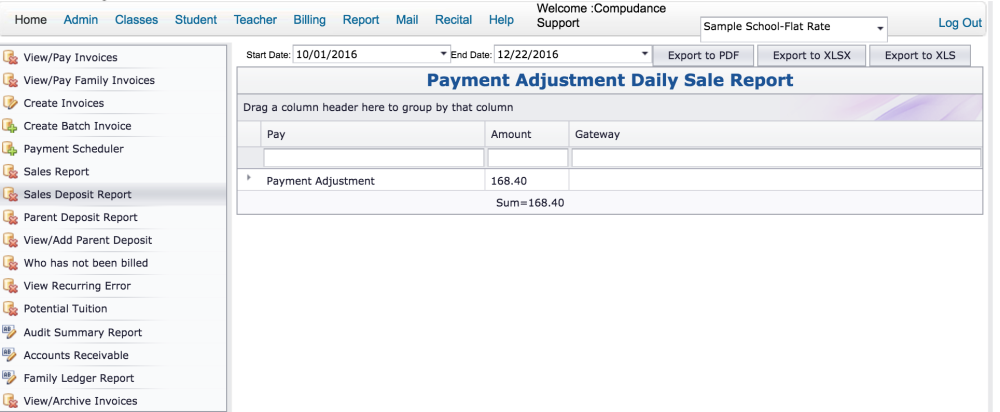Open the Sample School-Flat Rate school selector

(x=793, y=27)
